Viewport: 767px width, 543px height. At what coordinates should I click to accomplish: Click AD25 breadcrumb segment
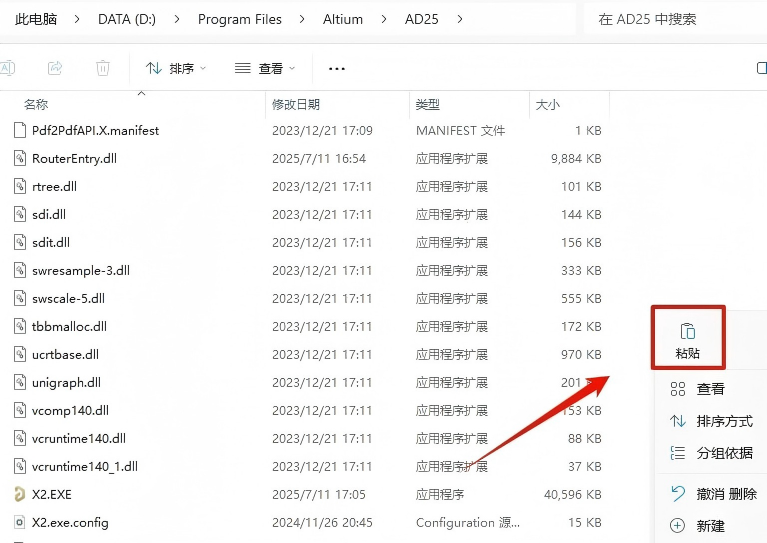(422, 19)
